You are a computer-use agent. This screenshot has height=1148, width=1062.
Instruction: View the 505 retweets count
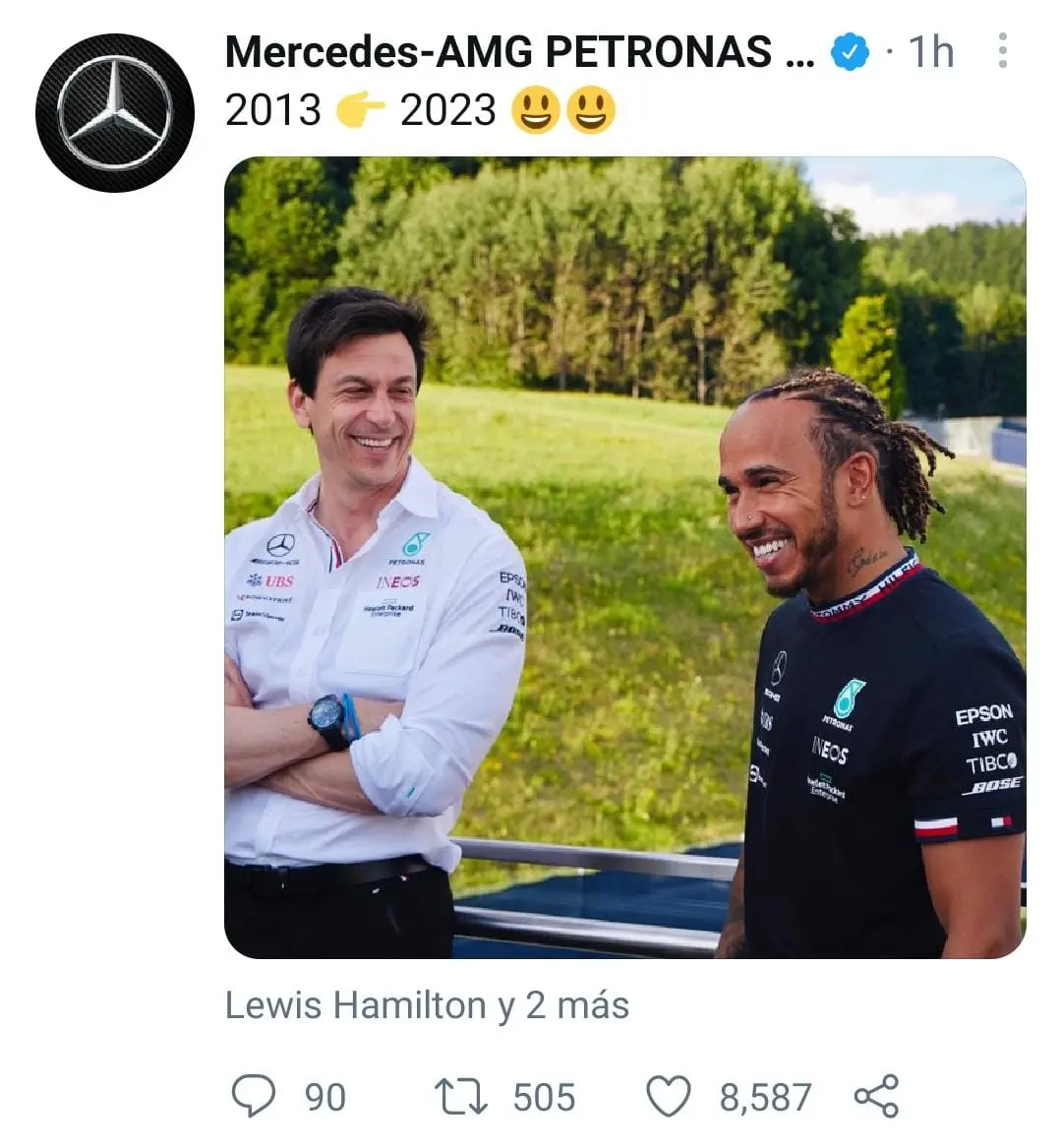tap(544, 1098)
